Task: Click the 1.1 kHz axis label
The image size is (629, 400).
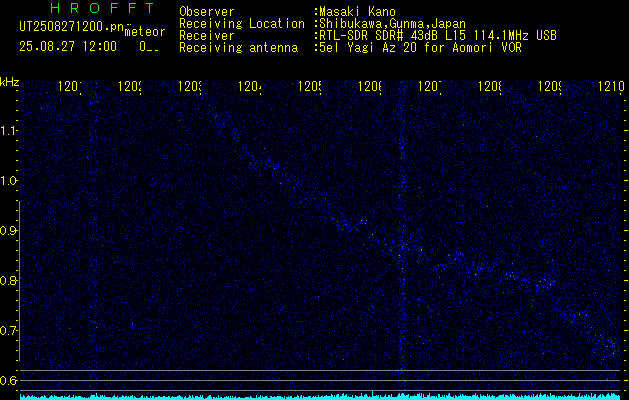Action: pos(8,131)
